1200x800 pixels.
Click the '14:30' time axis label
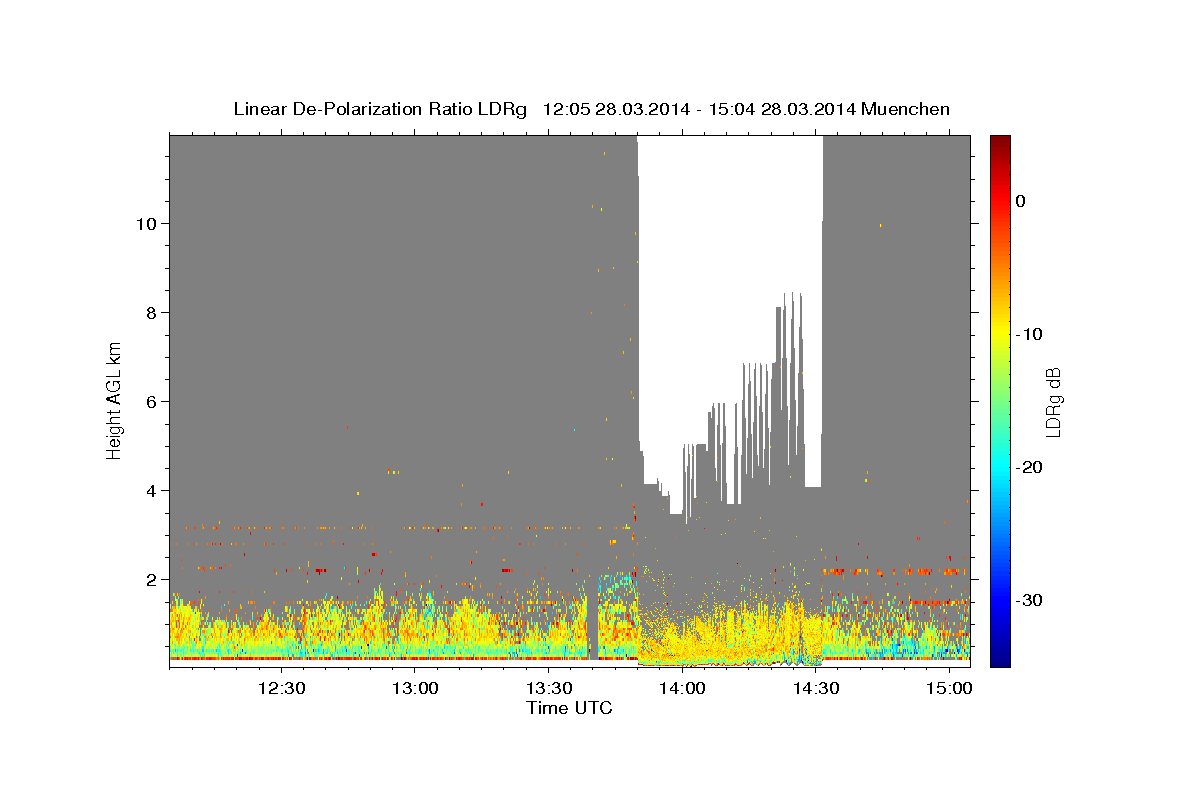click(816, 689)
